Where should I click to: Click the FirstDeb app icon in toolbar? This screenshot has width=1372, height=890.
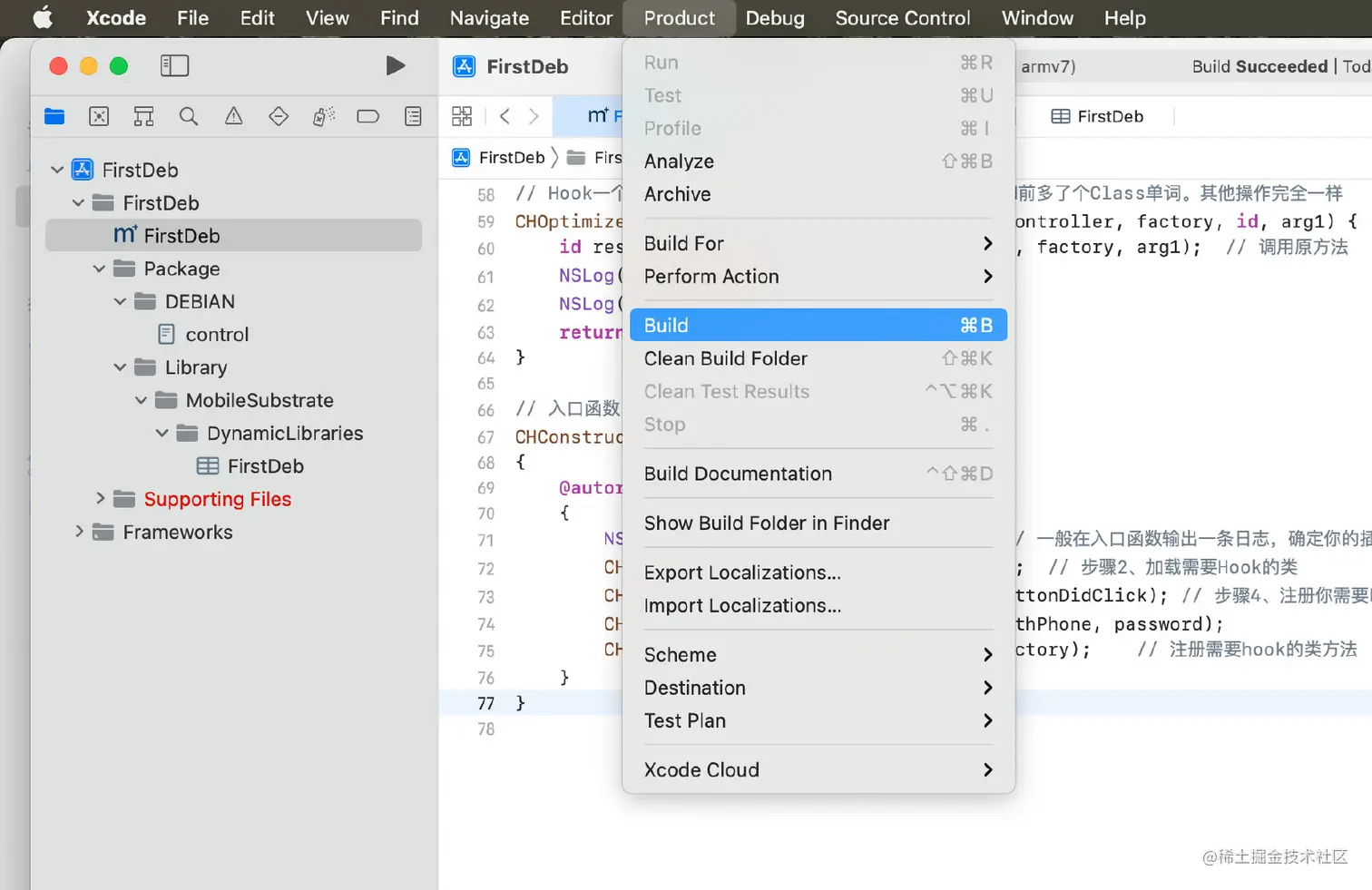click(464, 66)
